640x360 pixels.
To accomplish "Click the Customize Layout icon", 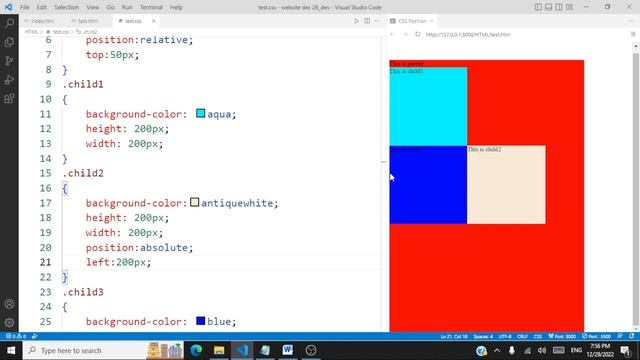I will [x=569, y=7].
